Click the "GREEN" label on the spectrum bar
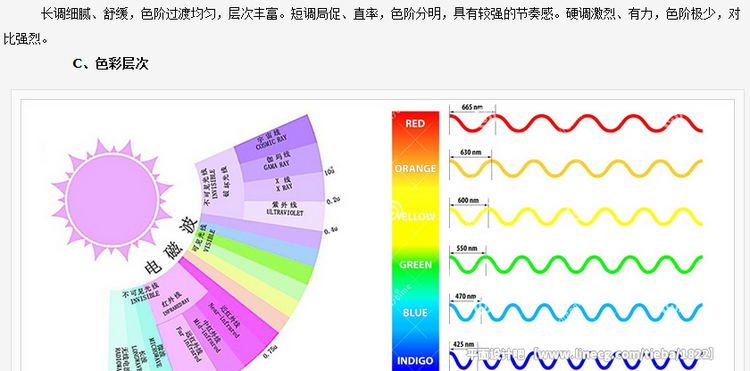The height and width of the screenshot is (371, 750). coord(415,264)
